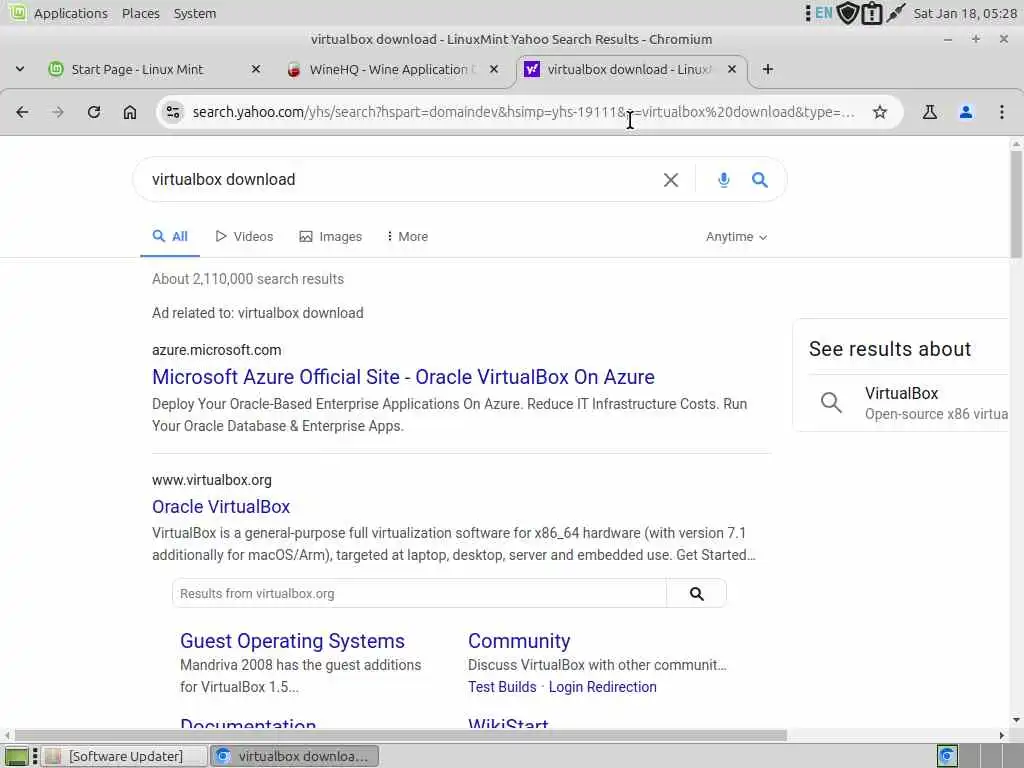
Task: Click magnifier icon beside VirtualBox suggestion
Action: click(831, 402)
